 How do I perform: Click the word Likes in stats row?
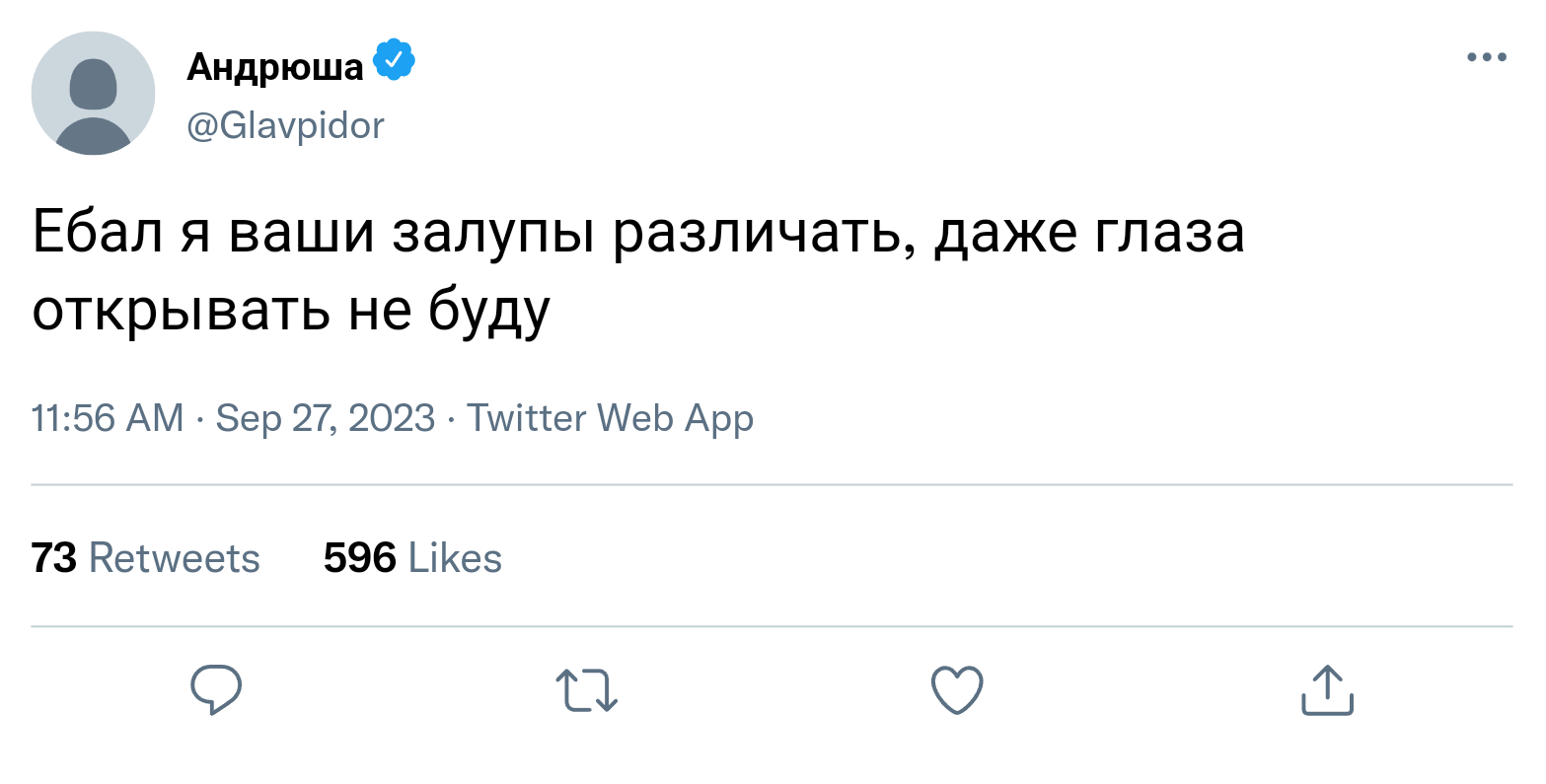455,558
